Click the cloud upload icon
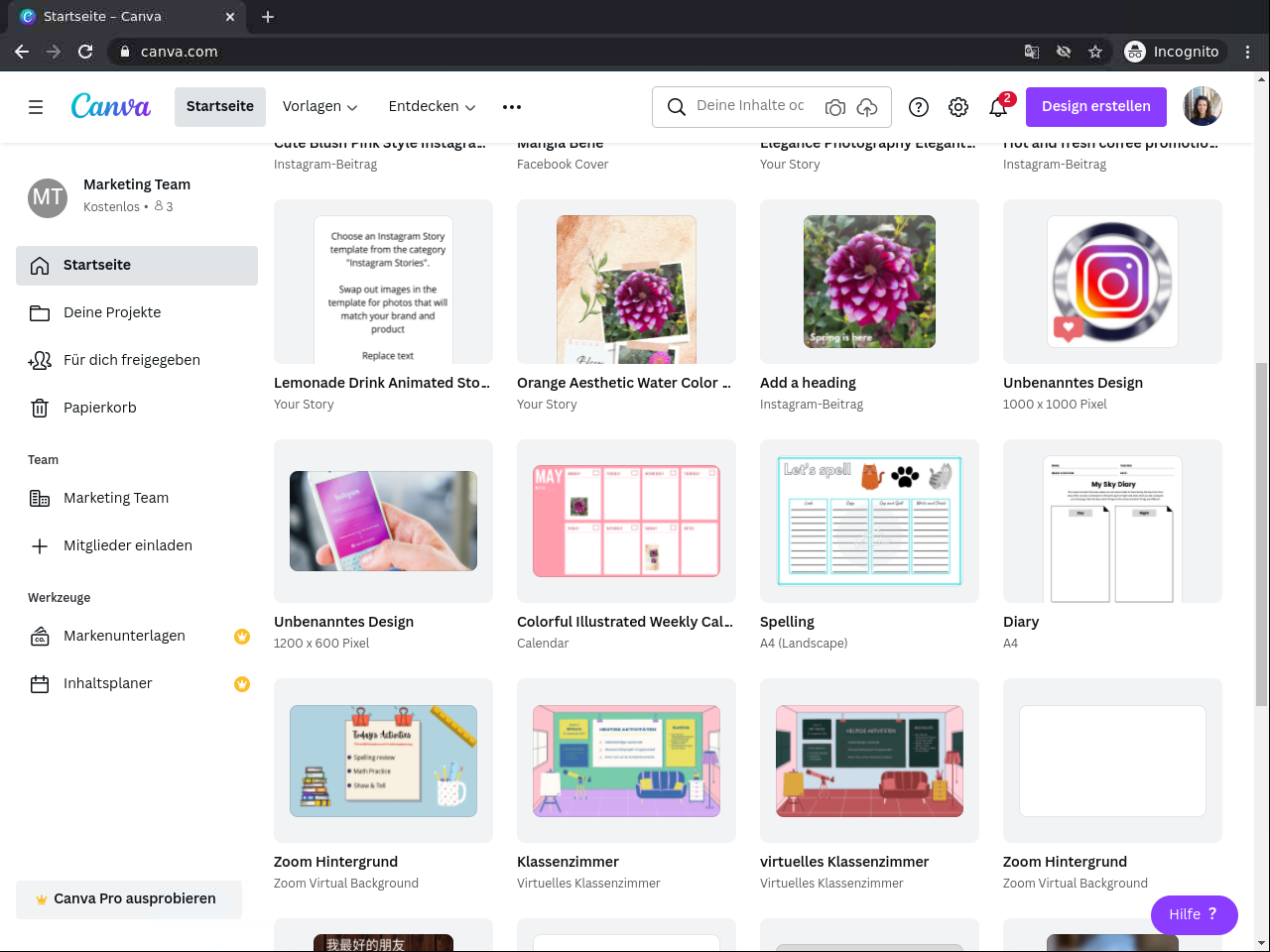The height and width of the screenshot is (952, 1270). [x=867, y=107]
